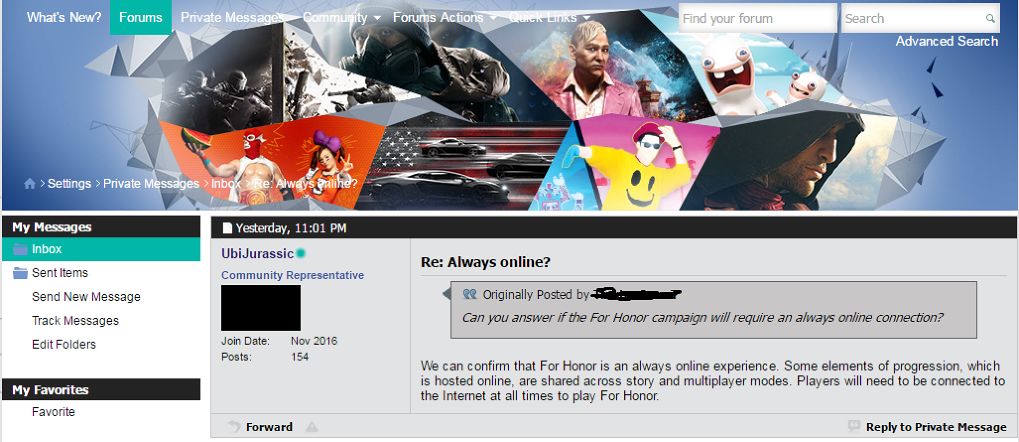Click the Reply to Private Message icon
Viewport: 1019px width, 442px height.
pos(854,426)
